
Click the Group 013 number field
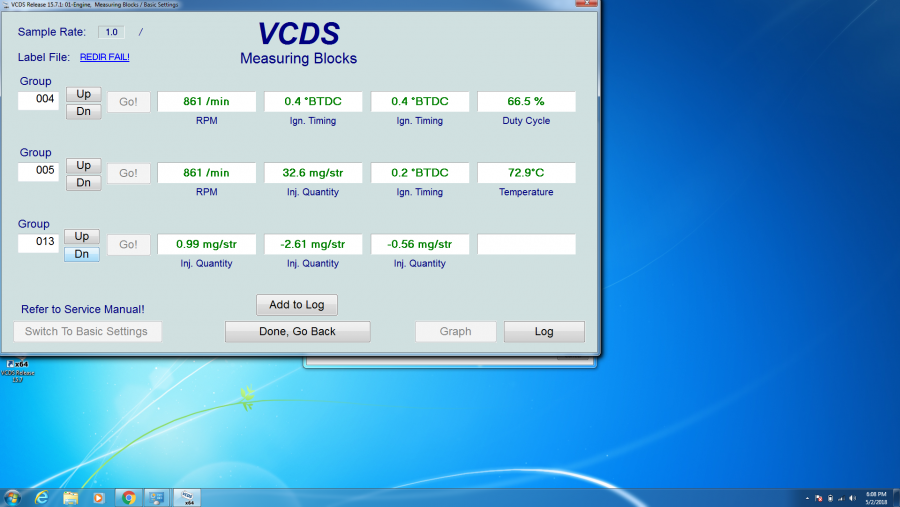point(39,244)
